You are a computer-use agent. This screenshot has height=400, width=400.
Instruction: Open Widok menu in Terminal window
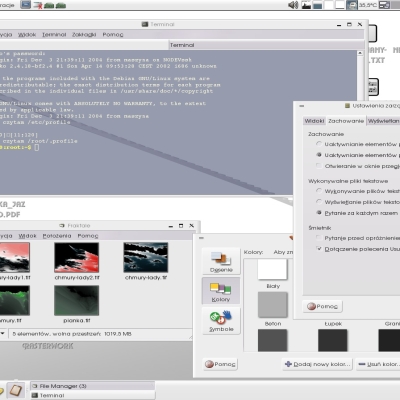click(x=27, y=35)
